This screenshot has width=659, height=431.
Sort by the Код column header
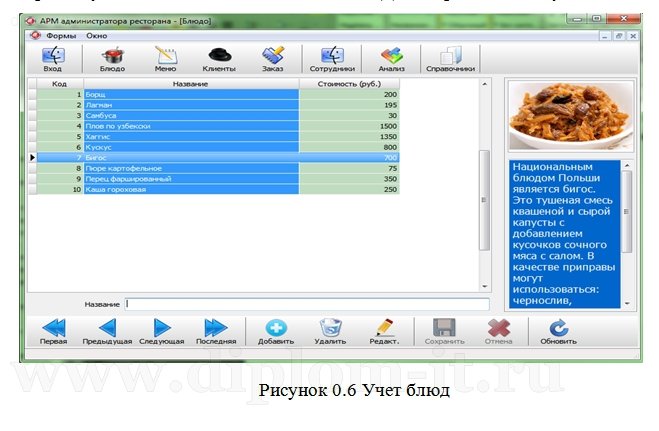60,84
